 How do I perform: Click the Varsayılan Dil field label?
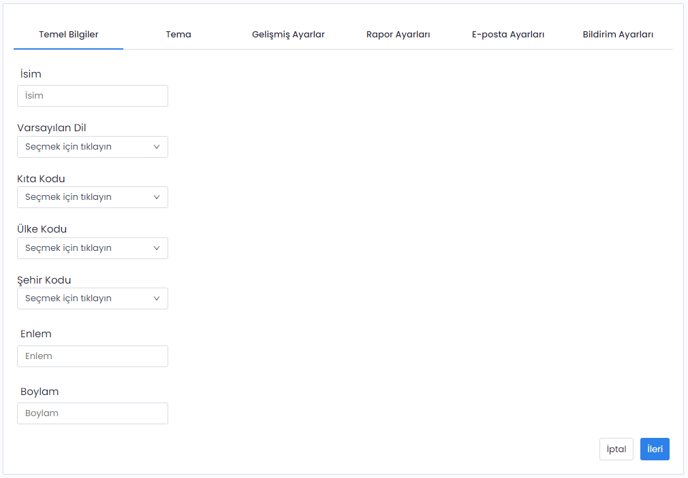click(51, 128)
